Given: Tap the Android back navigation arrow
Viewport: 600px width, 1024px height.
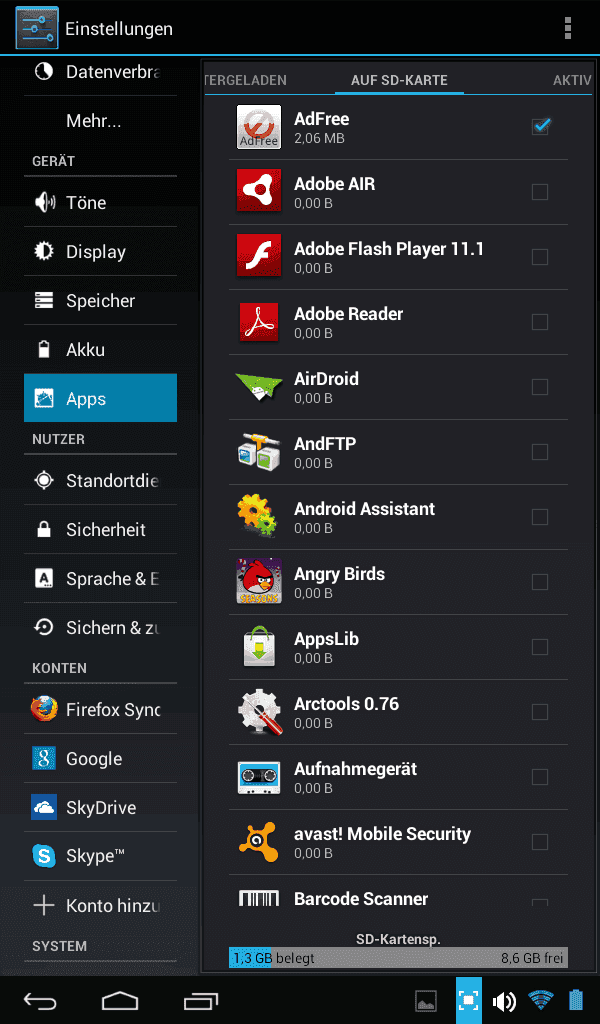Looking at the screenshot, I should click(40, 1000).
